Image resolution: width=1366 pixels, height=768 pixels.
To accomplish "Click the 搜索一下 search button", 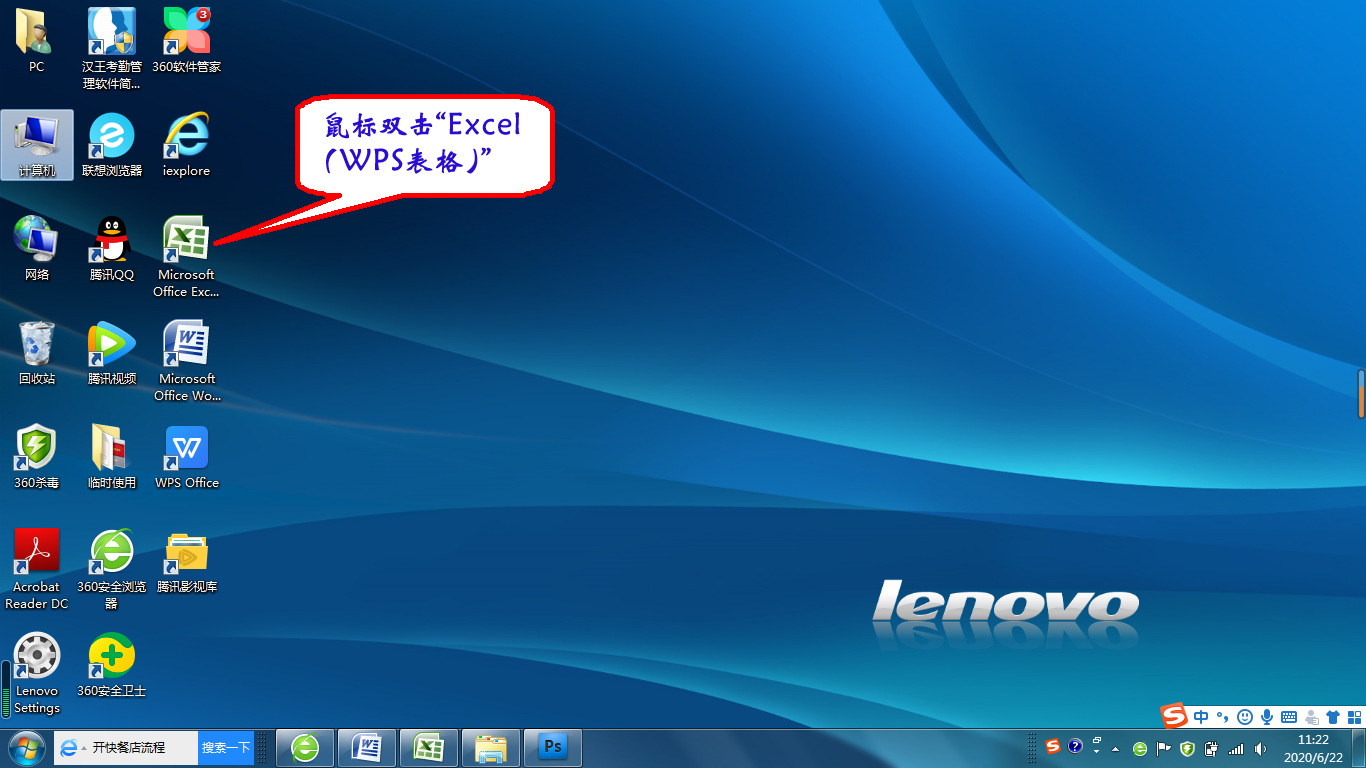I will [225, 747].
